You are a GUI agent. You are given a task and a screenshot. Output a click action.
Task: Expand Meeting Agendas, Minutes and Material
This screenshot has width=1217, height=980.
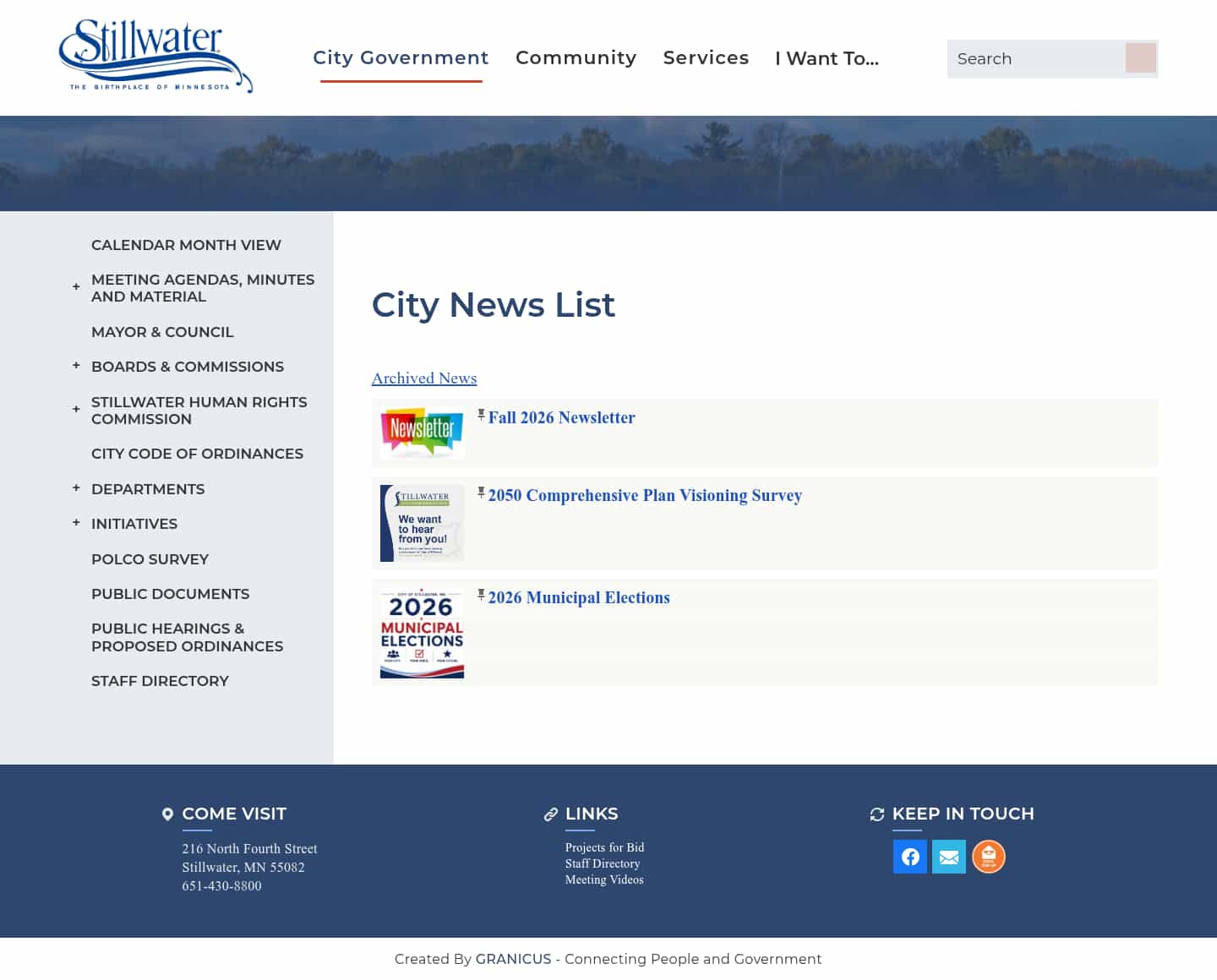point(76,287)
